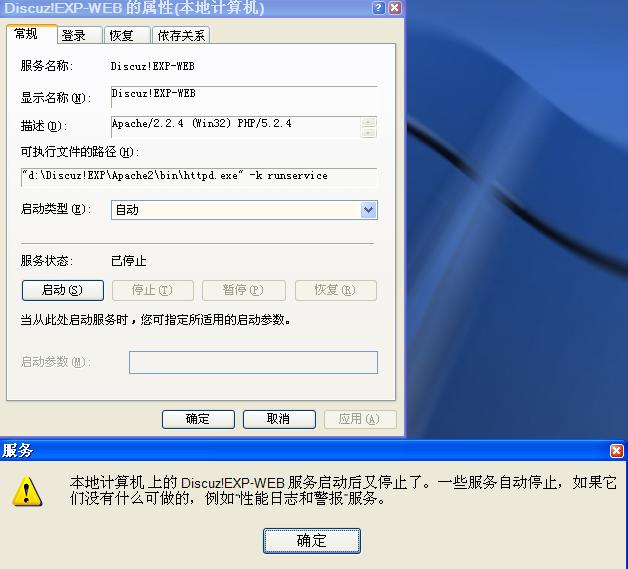Switch to the 常规 tab
Screen dimensions: 628x569
coord(31,34)
